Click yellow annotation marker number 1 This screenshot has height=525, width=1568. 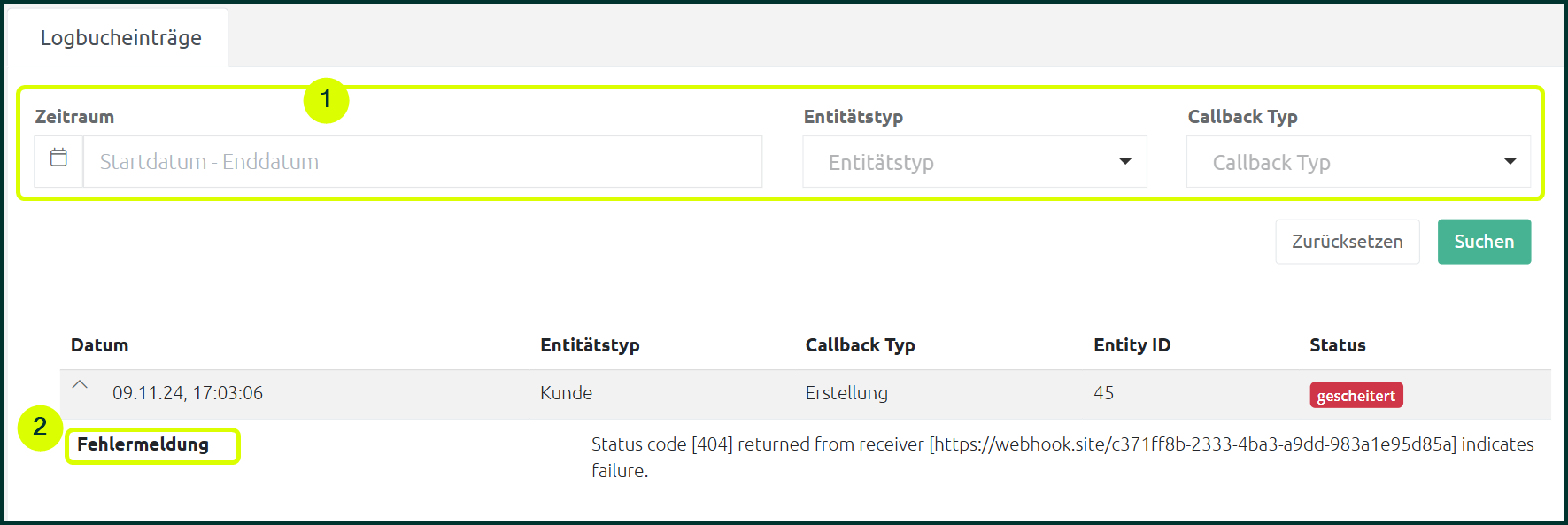point(326,100)
